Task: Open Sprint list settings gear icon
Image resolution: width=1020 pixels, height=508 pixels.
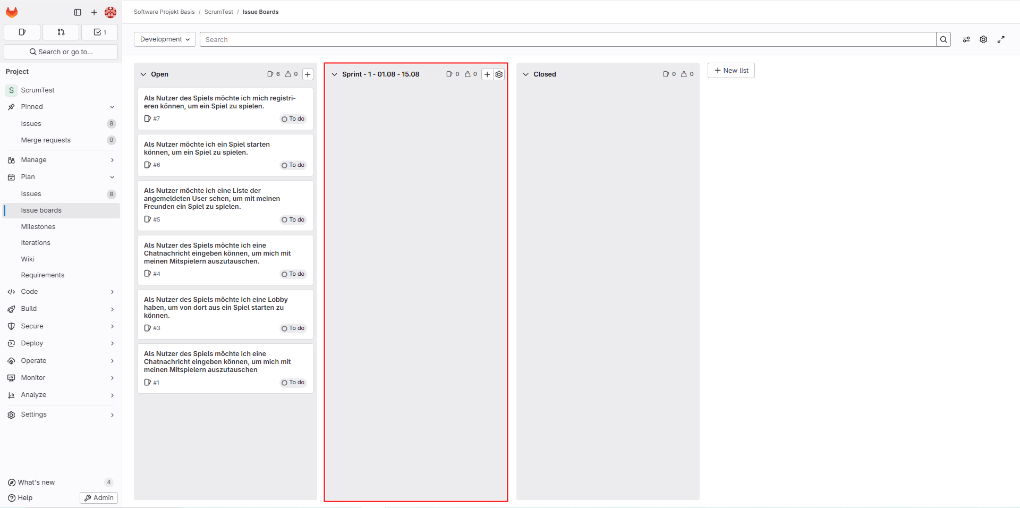Action: pyautogui.click(x=499, y=74)
